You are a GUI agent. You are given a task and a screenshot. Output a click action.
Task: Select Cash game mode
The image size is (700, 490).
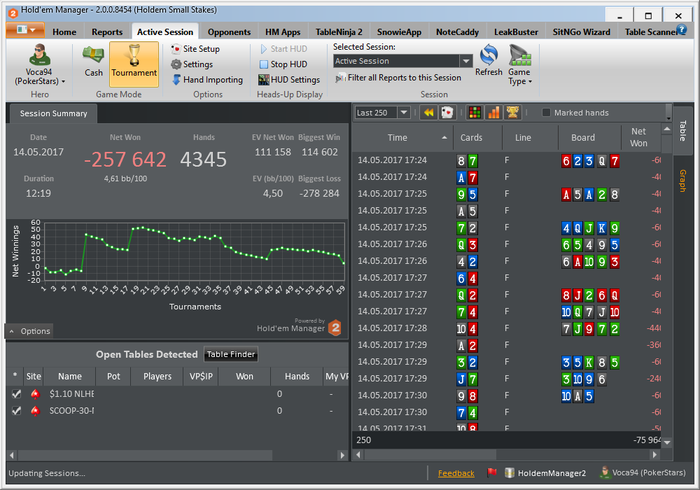[x=93, y=62]
